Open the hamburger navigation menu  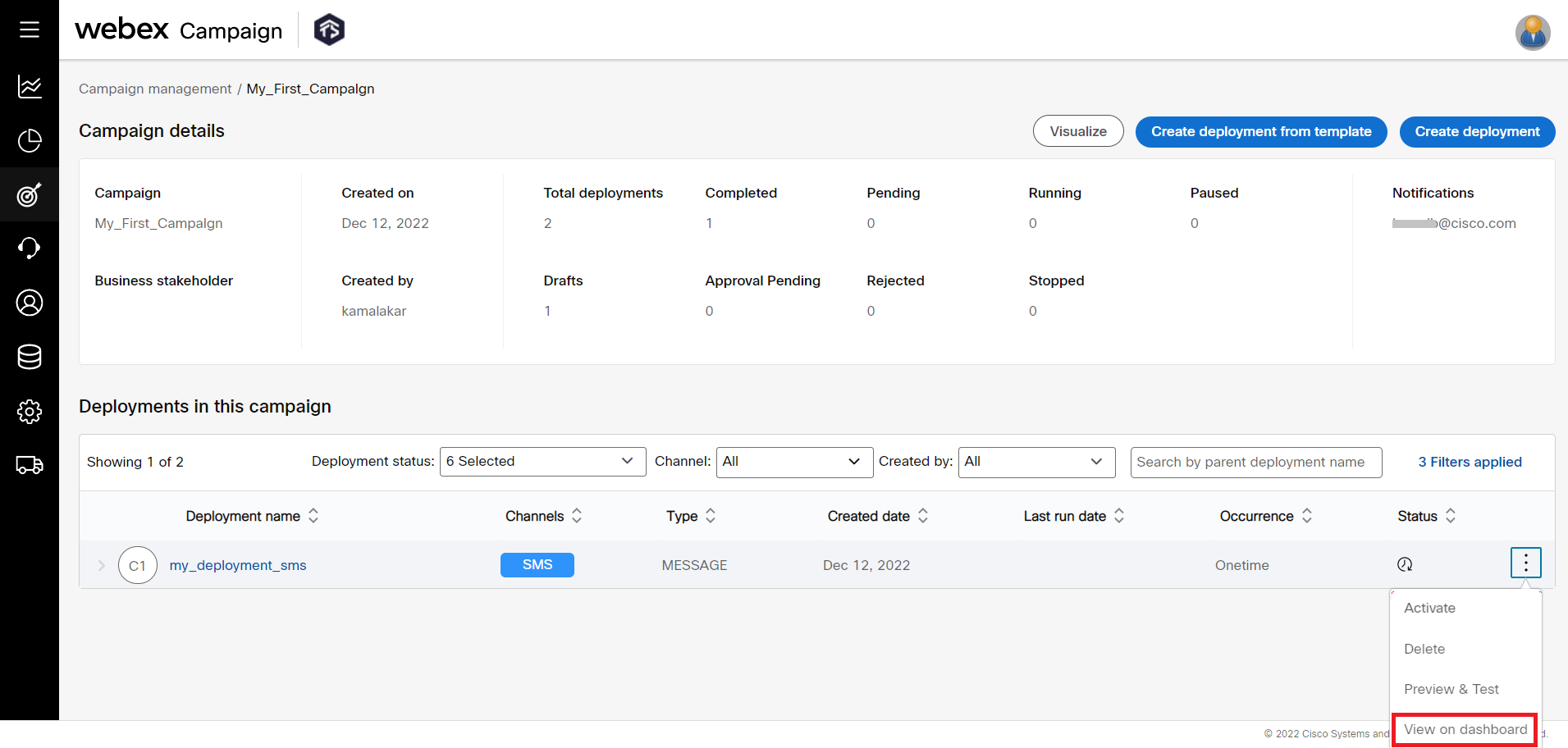[x=29, y=29]
